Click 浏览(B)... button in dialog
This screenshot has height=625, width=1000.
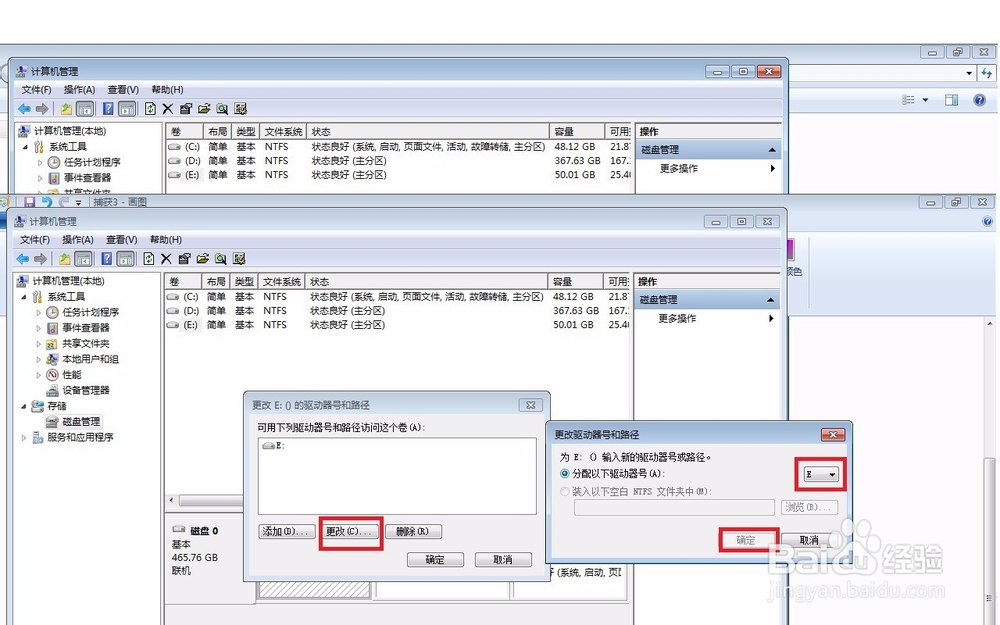(809, 507)
